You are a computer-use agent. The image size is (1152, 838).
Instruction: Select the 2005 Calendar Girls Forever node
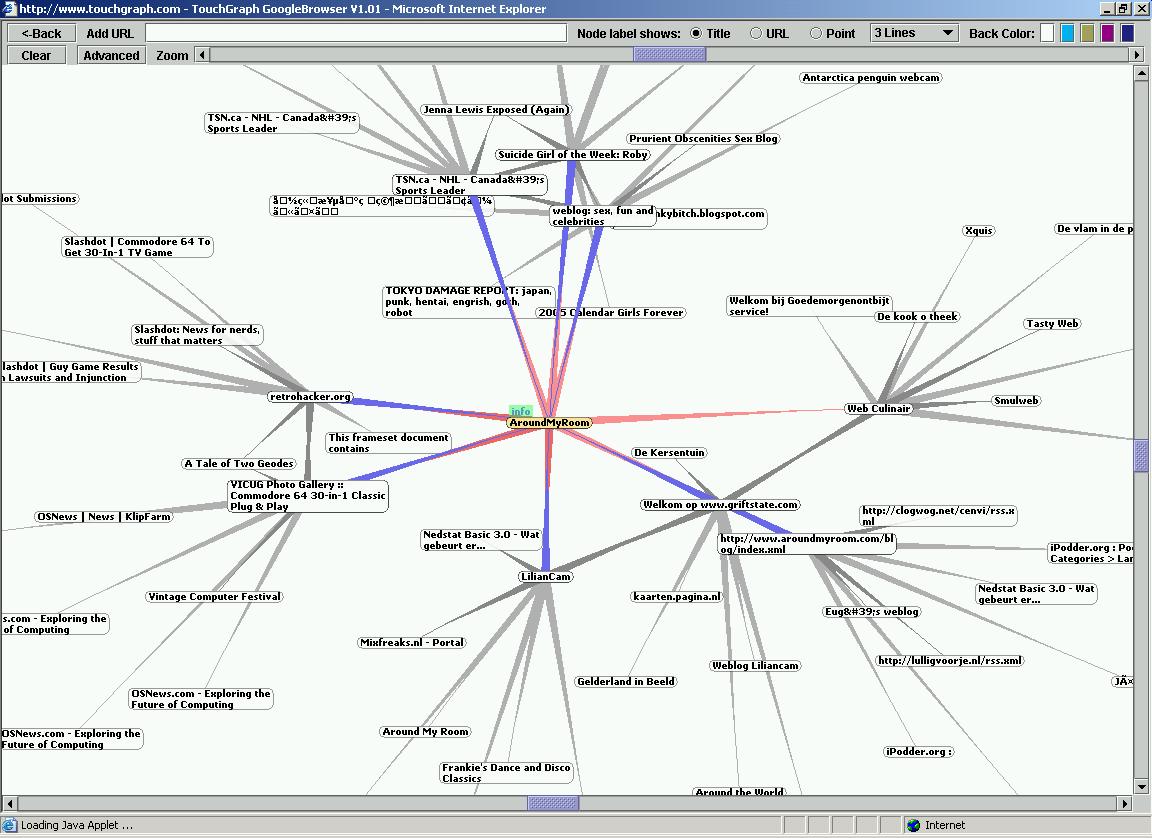611,312
